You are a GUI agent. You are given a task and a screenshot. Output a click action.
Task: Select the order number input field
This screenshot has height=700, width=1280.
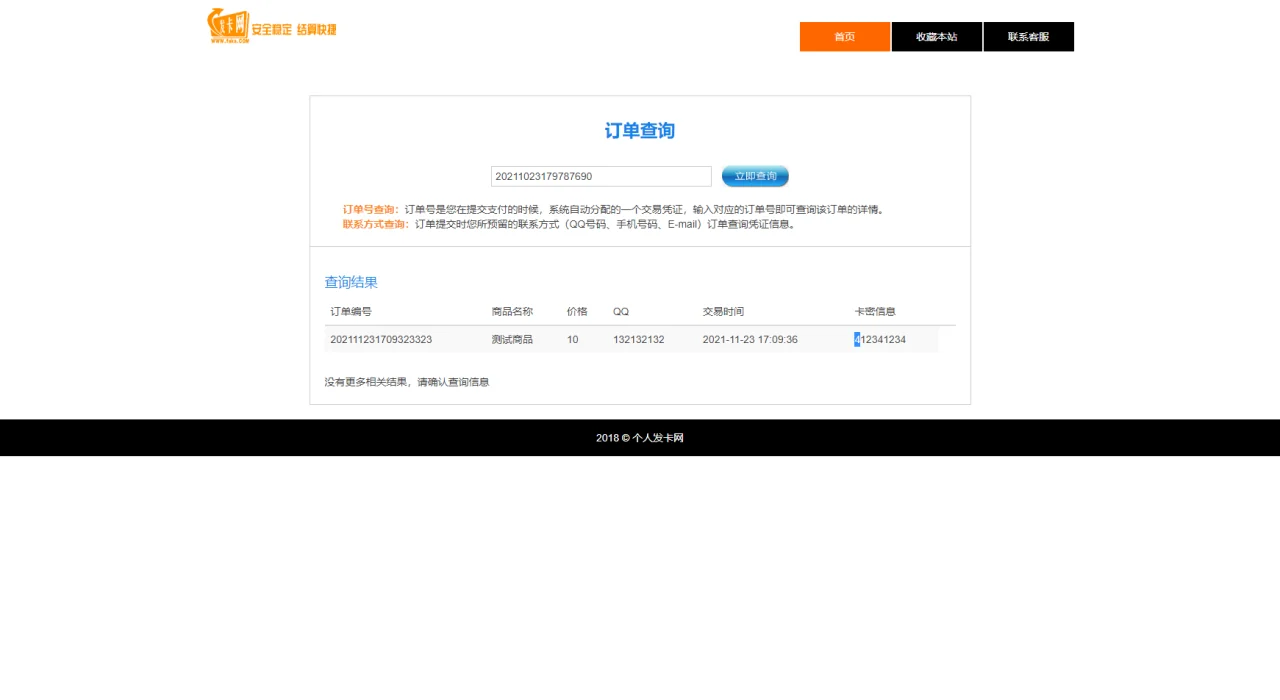point(600,176)
